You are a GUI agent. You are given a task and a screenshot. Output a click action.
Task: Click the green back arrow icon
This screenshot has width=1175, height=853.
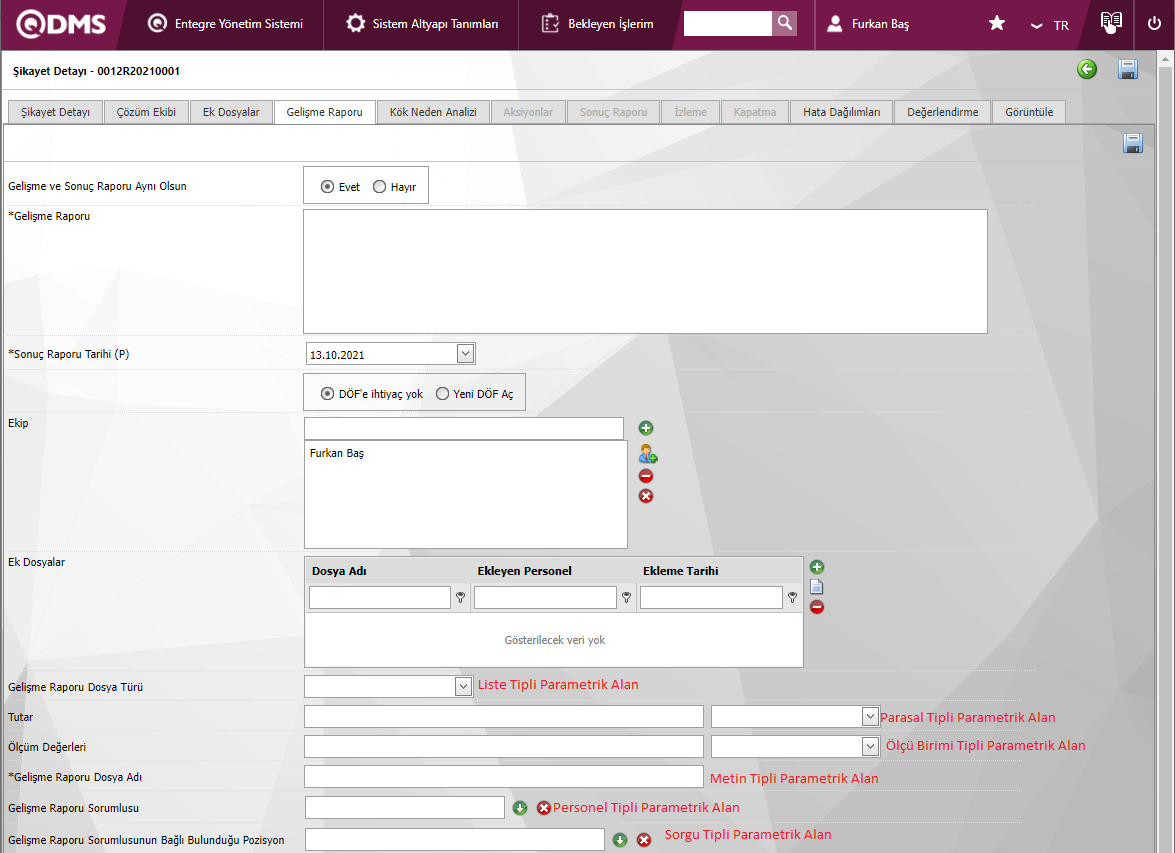tap(1087, 69)
